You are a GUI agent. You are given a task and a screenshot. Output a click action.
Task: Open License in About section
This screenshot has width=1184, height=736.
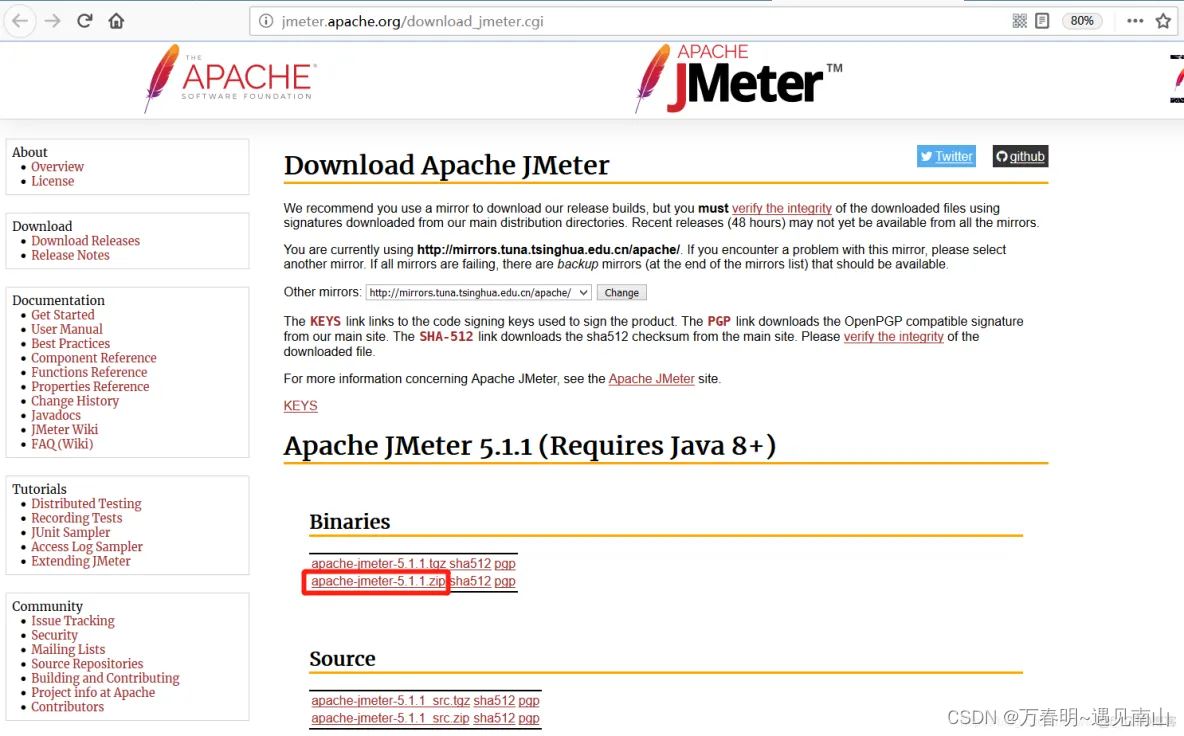53,181
